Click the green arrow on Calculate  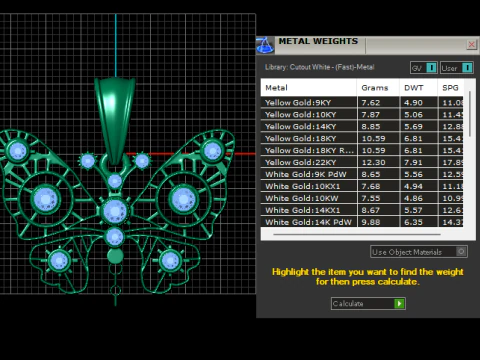click(x=399, y=304)
